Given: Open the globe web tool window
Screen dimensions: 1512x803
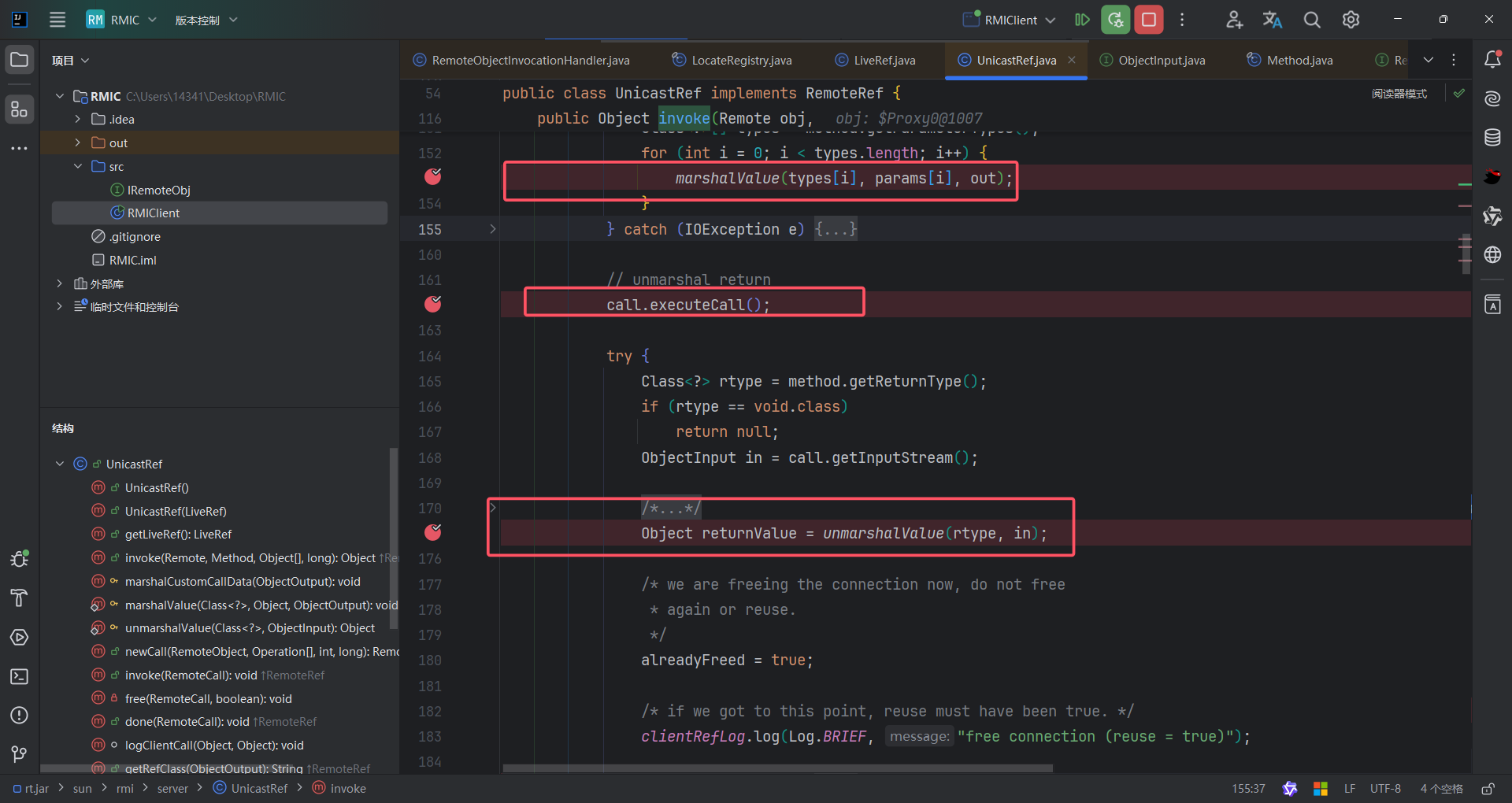Looking at the screenshot, I should click(1492, 255).
